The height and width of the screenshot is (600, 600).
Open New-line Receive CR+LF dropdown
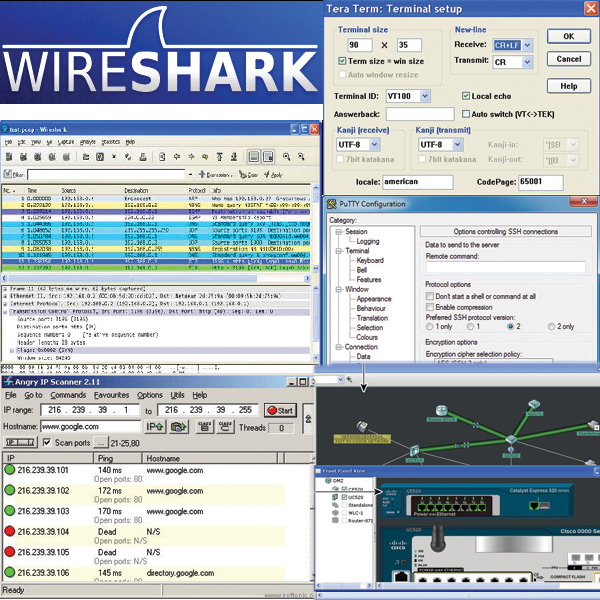coord(527,45)
